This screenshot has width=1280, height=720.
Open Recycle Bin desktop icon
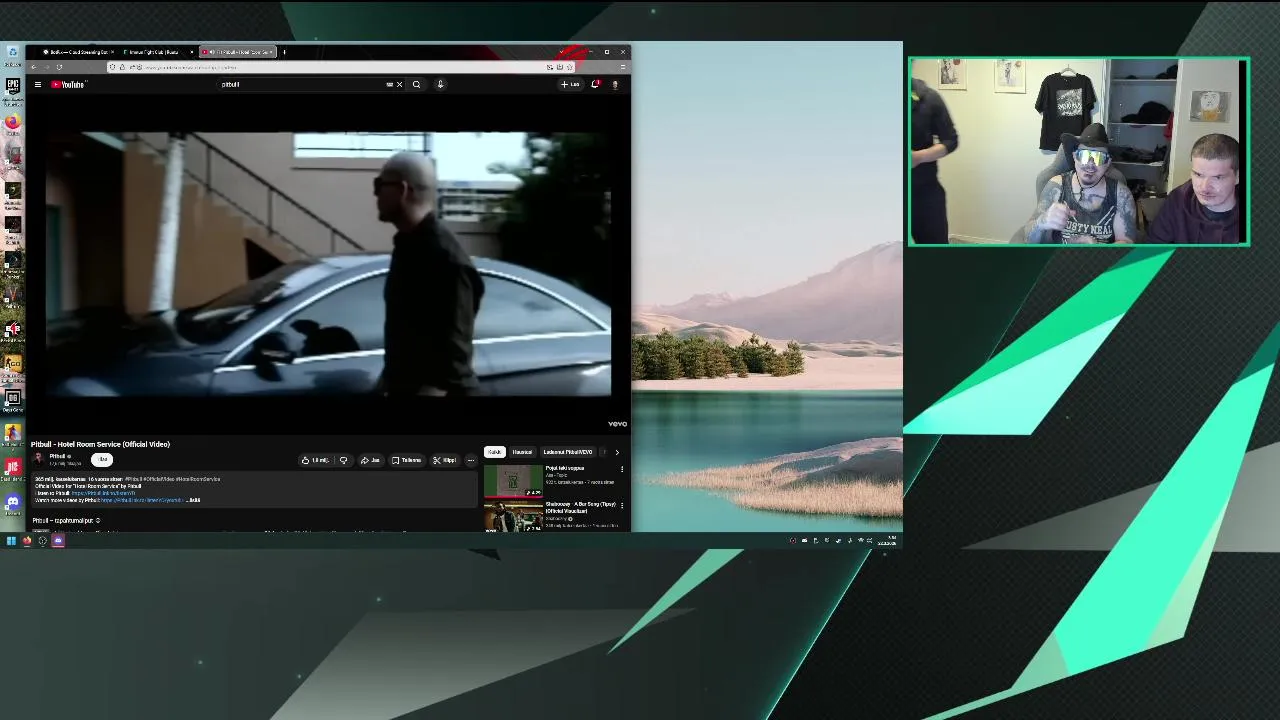click(12, 55)
